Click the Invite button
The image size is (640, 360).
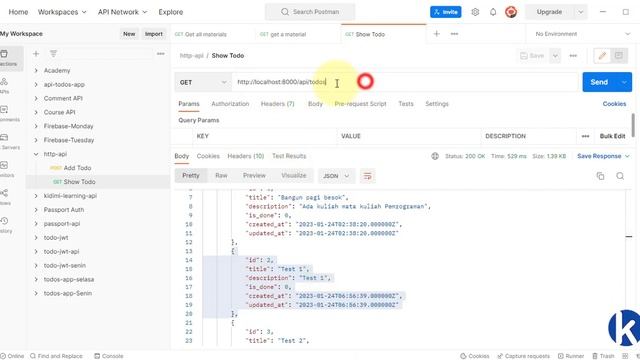pyautogui.click(x=445, y=12)
